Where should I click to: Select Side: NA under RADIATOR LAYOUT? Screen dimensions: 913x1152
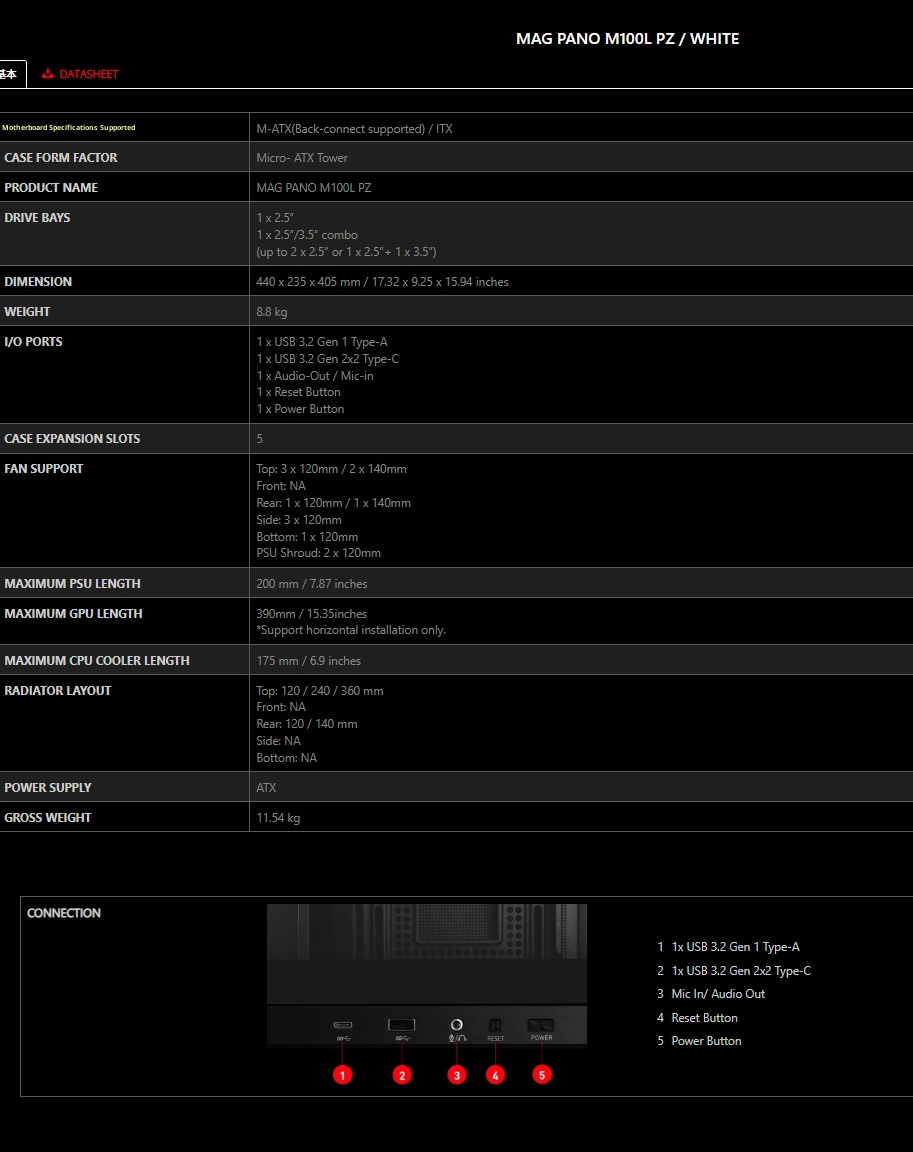[x=278, y=741]
